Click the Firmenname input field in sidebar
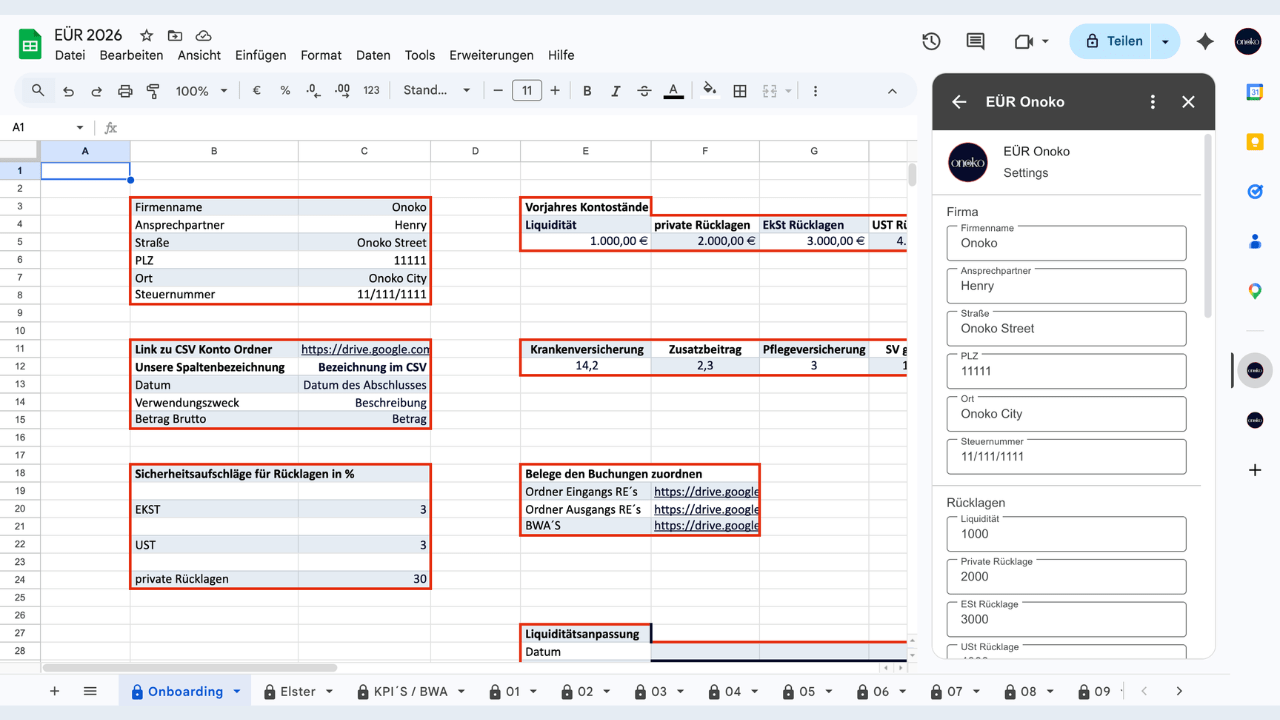This screenshot has height=720, width=1280. [1066, 243]
